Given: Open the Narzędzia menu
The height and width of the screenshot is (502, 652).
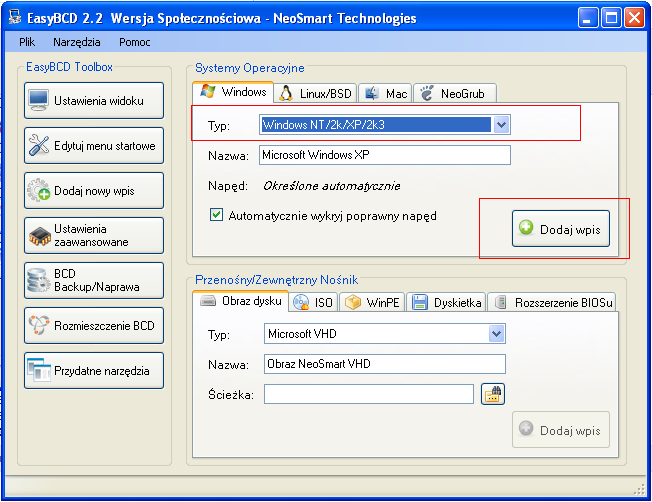Looking at the screenshot, I should click(77, 42).
